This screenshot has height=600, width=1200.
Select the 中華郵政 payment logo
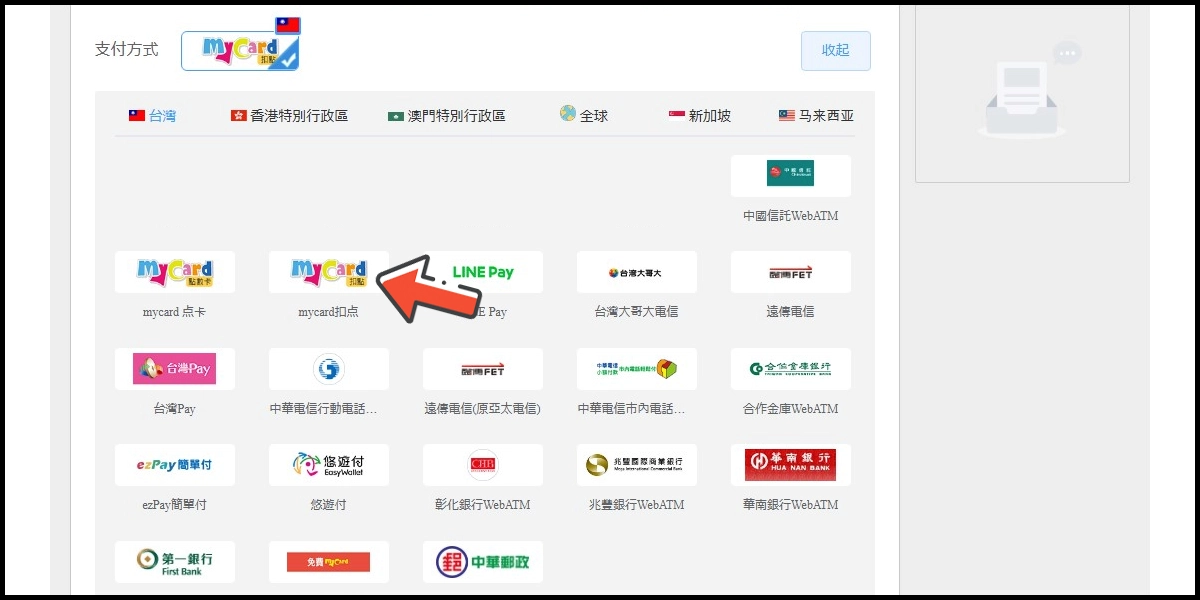[483, 562]
